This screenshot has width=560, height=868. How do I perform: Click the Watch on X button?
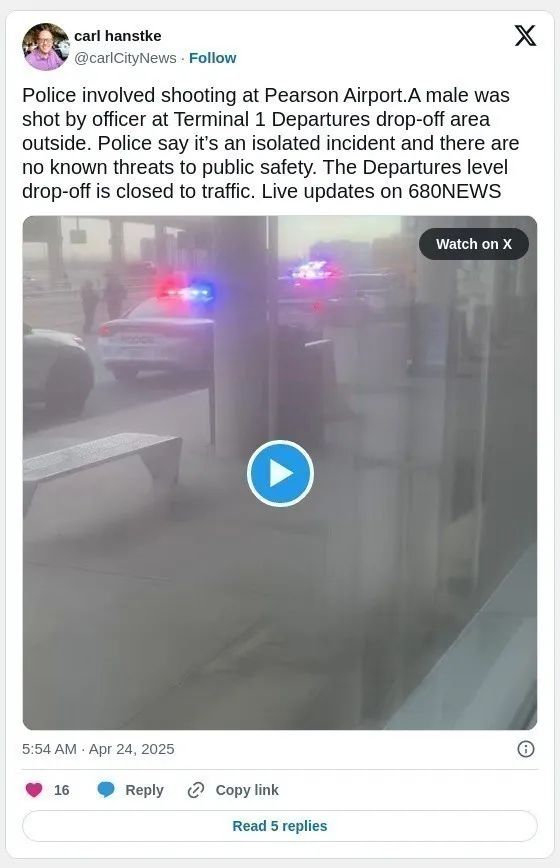[474, 244]
